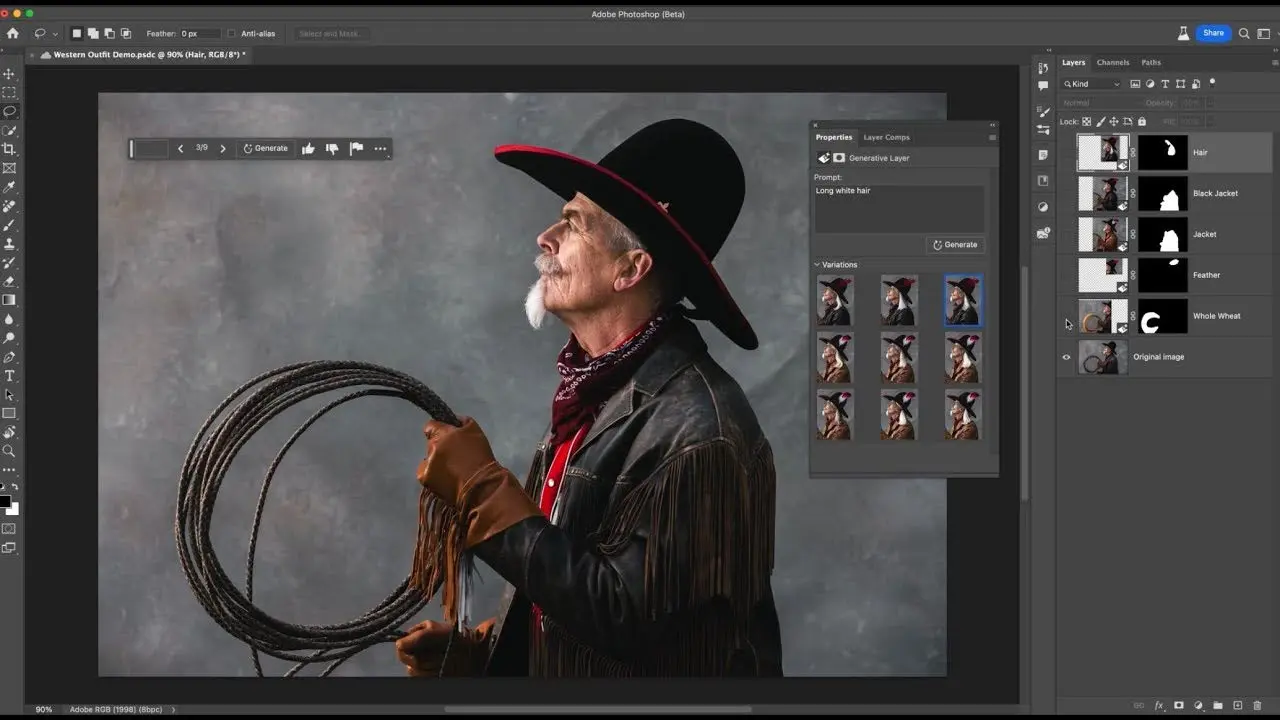Select the Crop tool

click(x=10, y=150)
